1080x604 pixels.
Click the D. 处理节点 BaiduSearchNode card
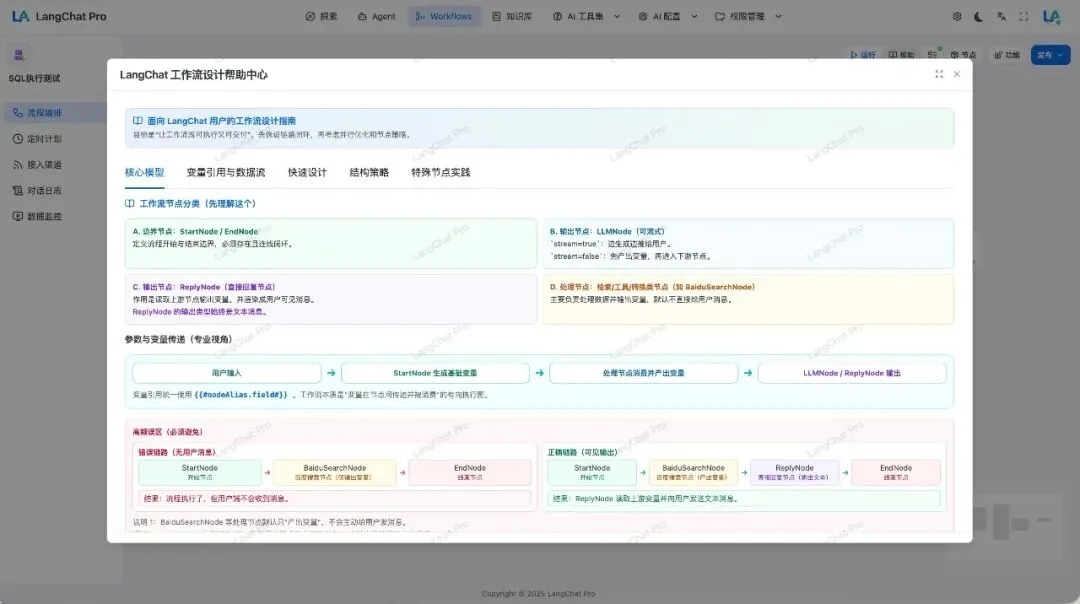748,299
